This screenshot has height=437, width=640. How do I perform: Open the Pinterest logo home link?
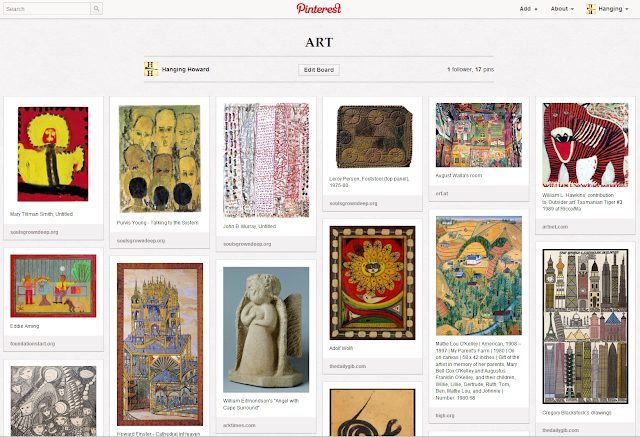click(319, 9)
